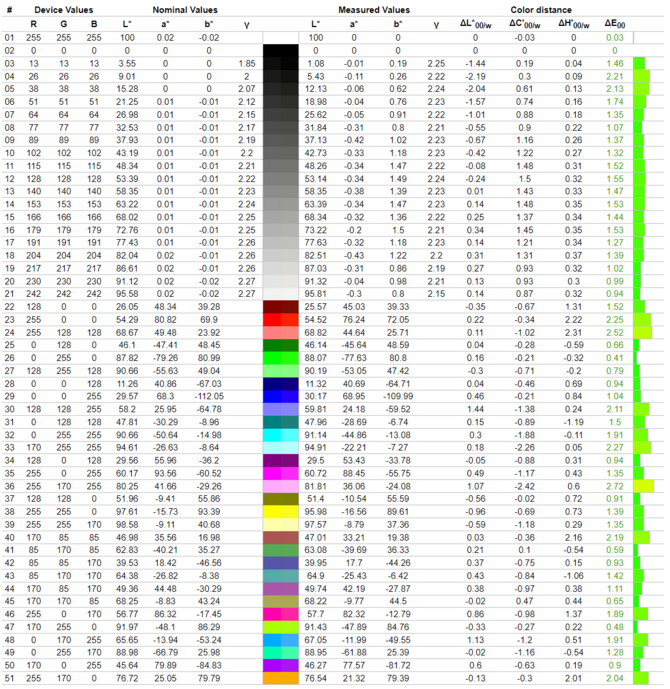Image resolution: width=670 pixels, height=689 pixels.
Task: Click the ΔE00 bar for row 04
Action: pos(641,76)
